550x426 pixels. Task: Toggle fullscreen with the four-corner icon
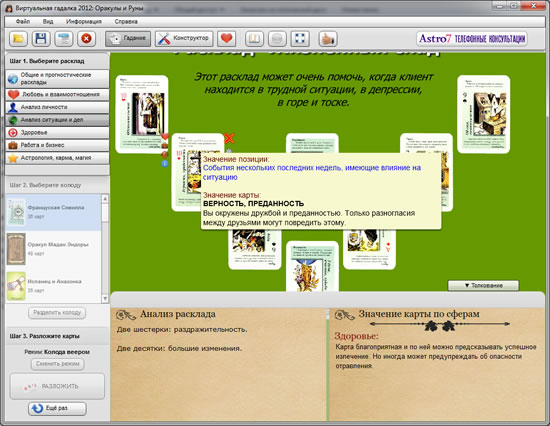300,38
